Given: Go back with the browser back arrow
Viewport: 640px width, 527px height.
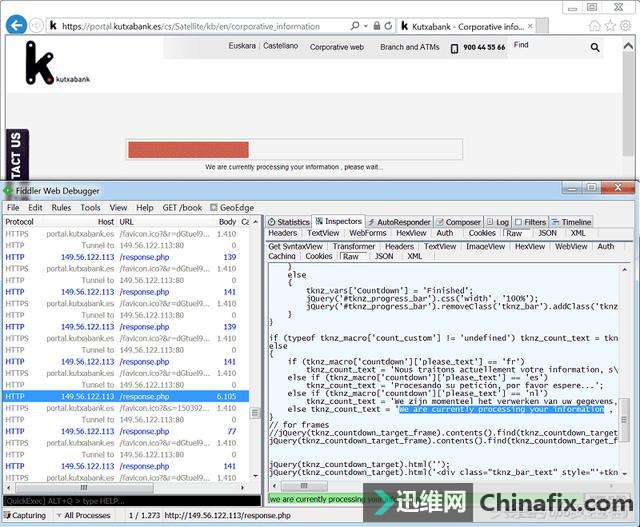Looking at the screenshot, I should (16, 25).
